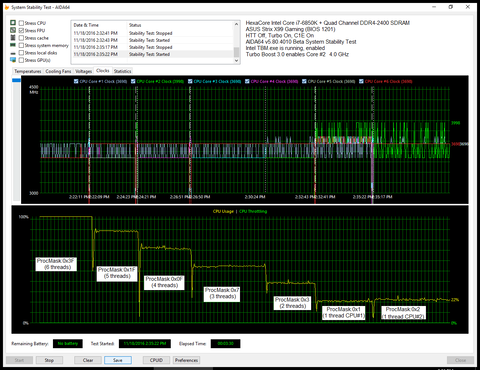Click the No battery status field
Viewport: 480px width, 370px height.
click(x=68, y=344)
